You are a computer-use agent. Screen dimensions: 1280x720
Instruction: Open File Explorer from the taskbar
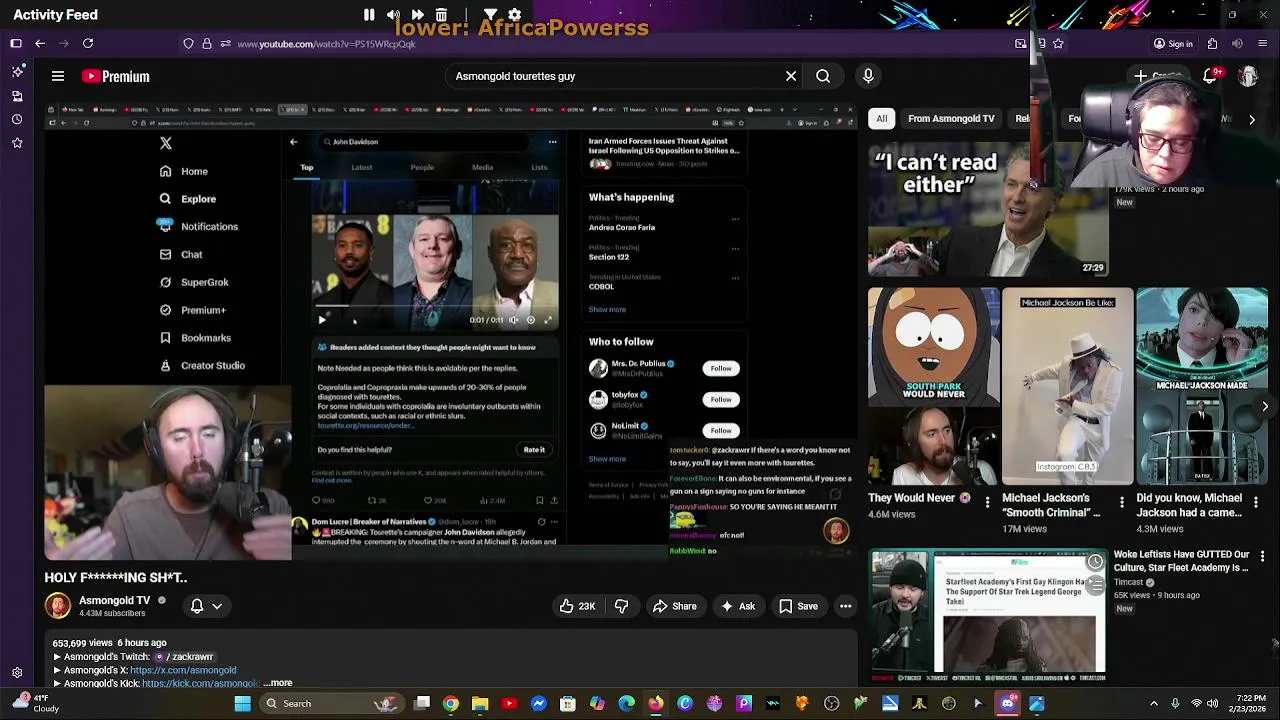click(480, 704)
